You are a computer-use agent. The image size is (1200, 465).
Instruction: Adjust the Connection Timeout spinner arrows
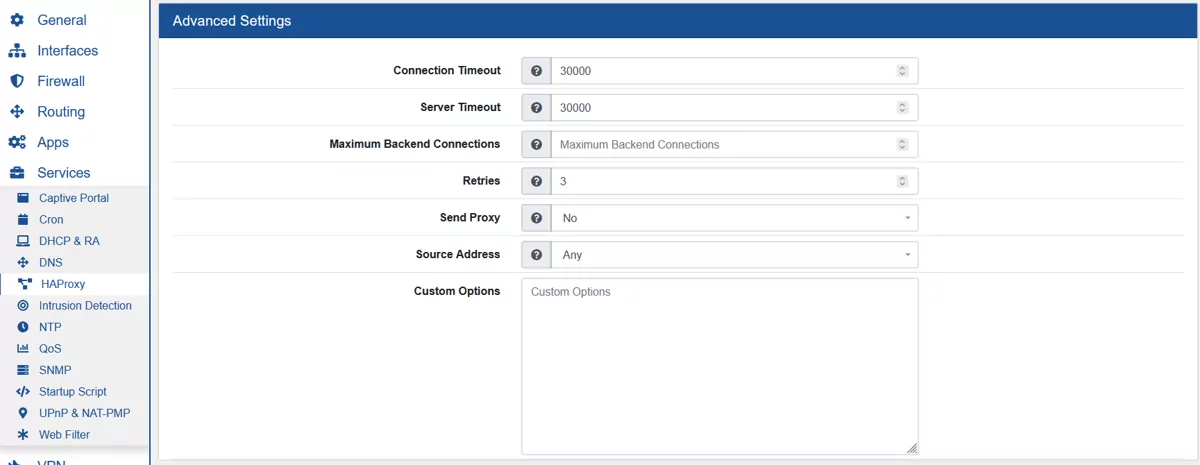[x=902, y=71]
